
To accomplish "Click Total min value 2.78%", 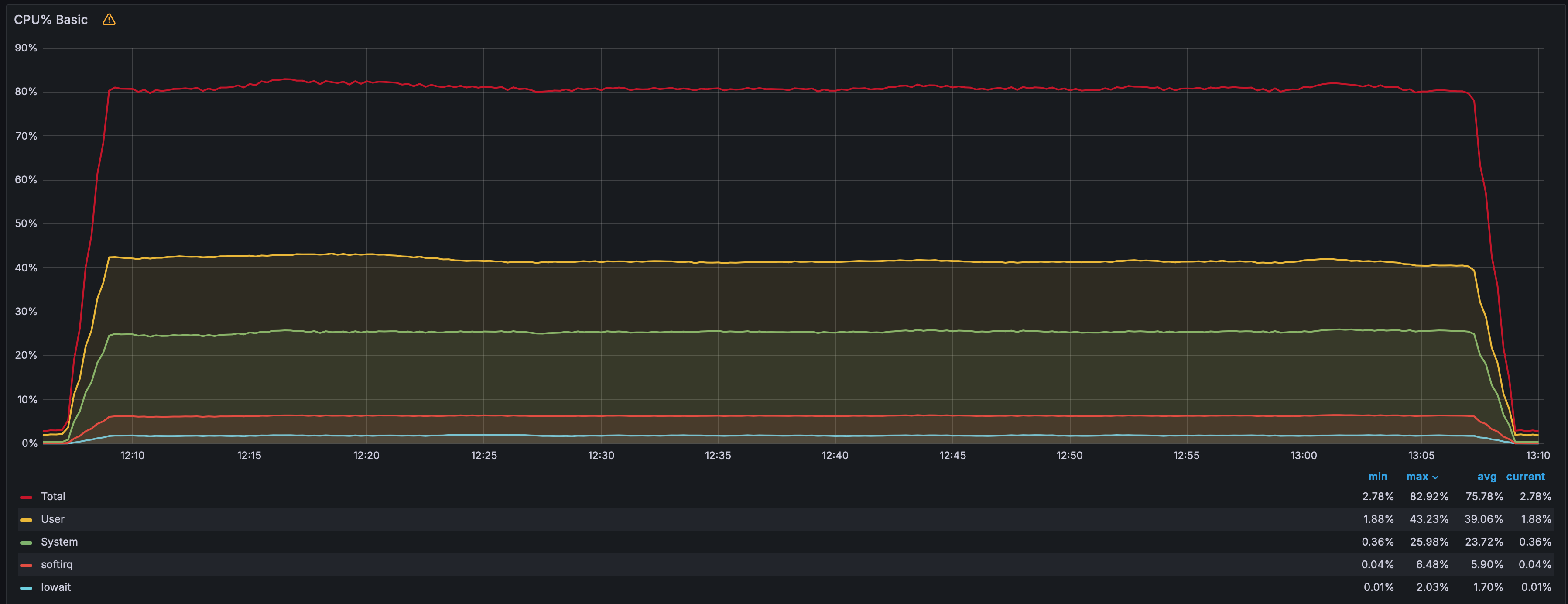I will pos(1377,496).
